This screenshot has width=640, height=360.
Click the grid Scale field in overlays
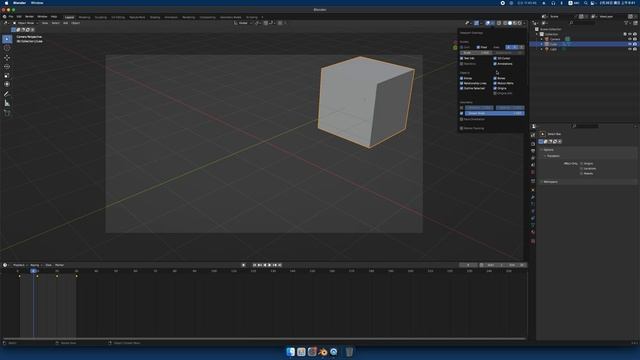click(x=476, y=53)
